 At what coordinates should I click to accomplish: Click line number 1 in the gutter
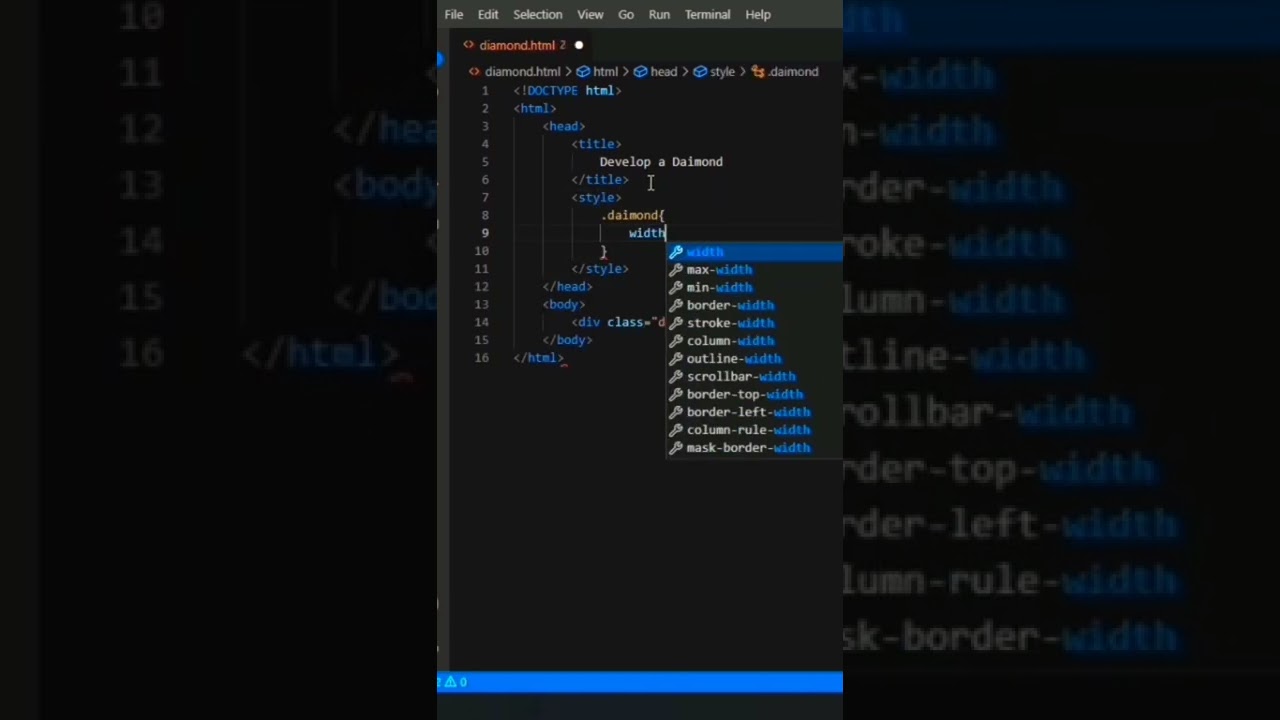(485, 91)
